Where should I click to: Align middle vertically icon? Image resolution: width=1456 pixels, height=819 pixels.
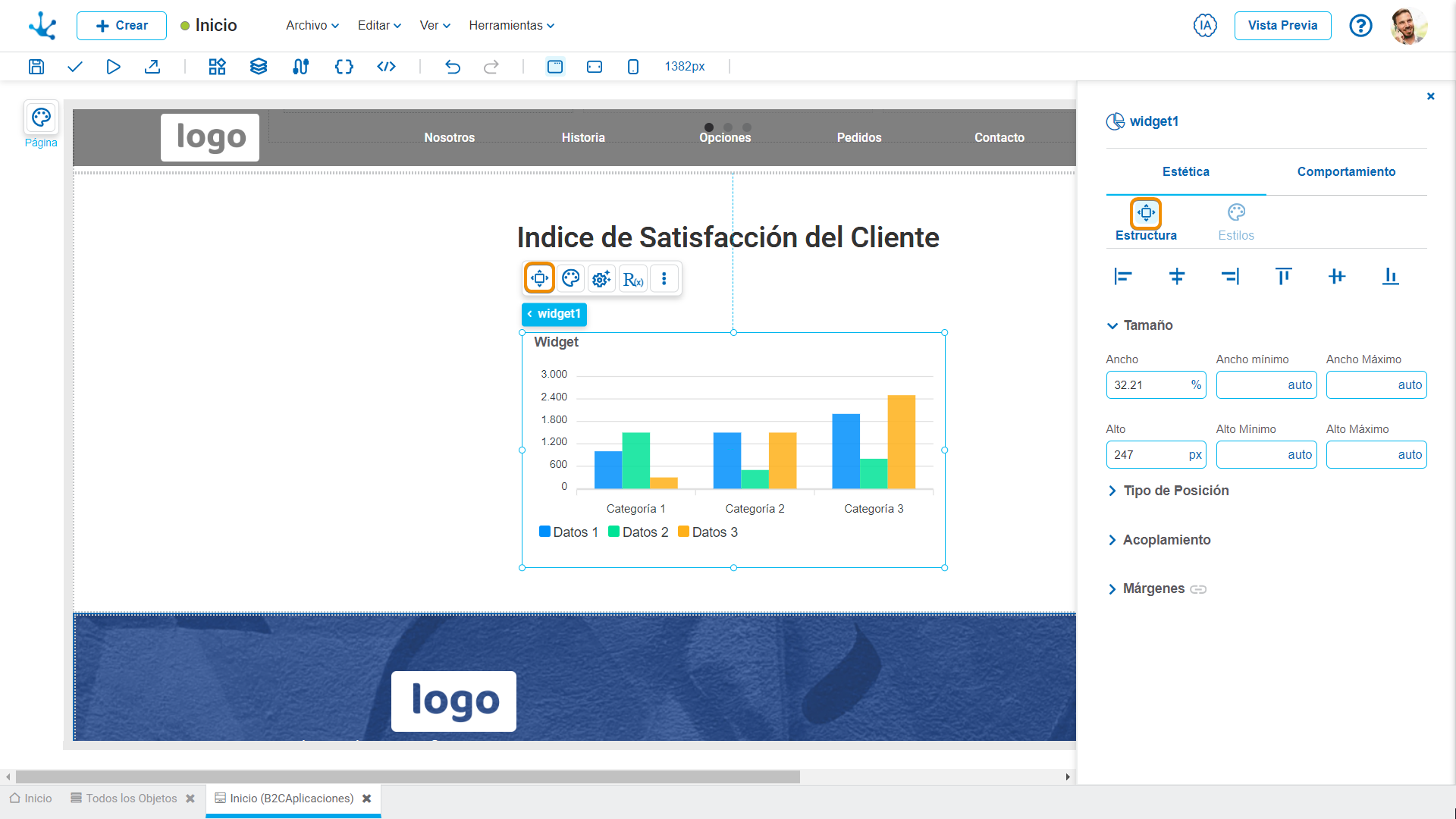1337,277
